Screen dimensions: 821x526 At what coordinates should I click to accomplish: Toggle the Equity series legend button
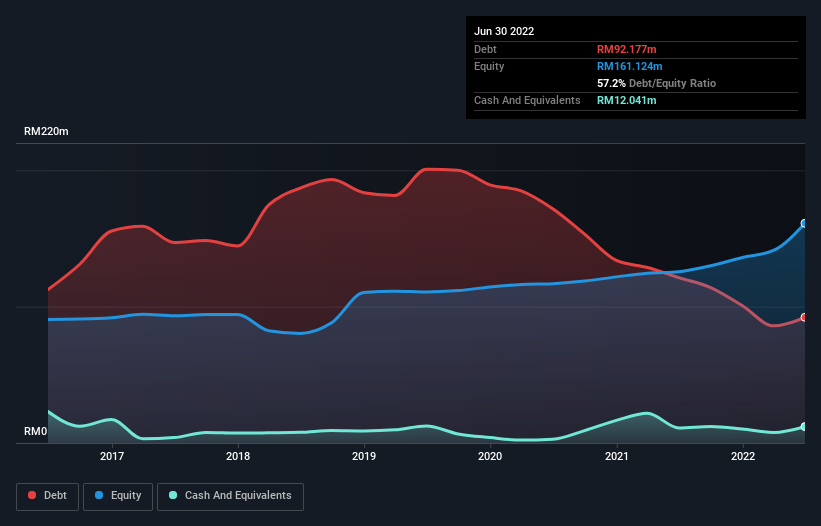(x=118, y=496)
